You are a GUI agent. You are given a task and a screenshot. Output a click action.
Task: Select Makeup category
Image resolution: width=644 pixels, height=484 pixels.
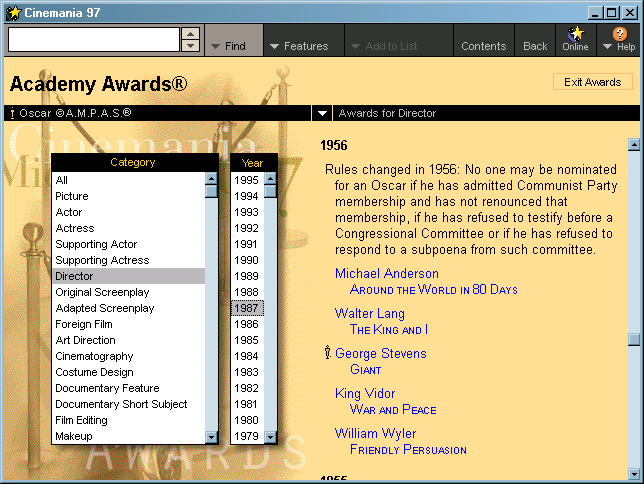(129, 436)
